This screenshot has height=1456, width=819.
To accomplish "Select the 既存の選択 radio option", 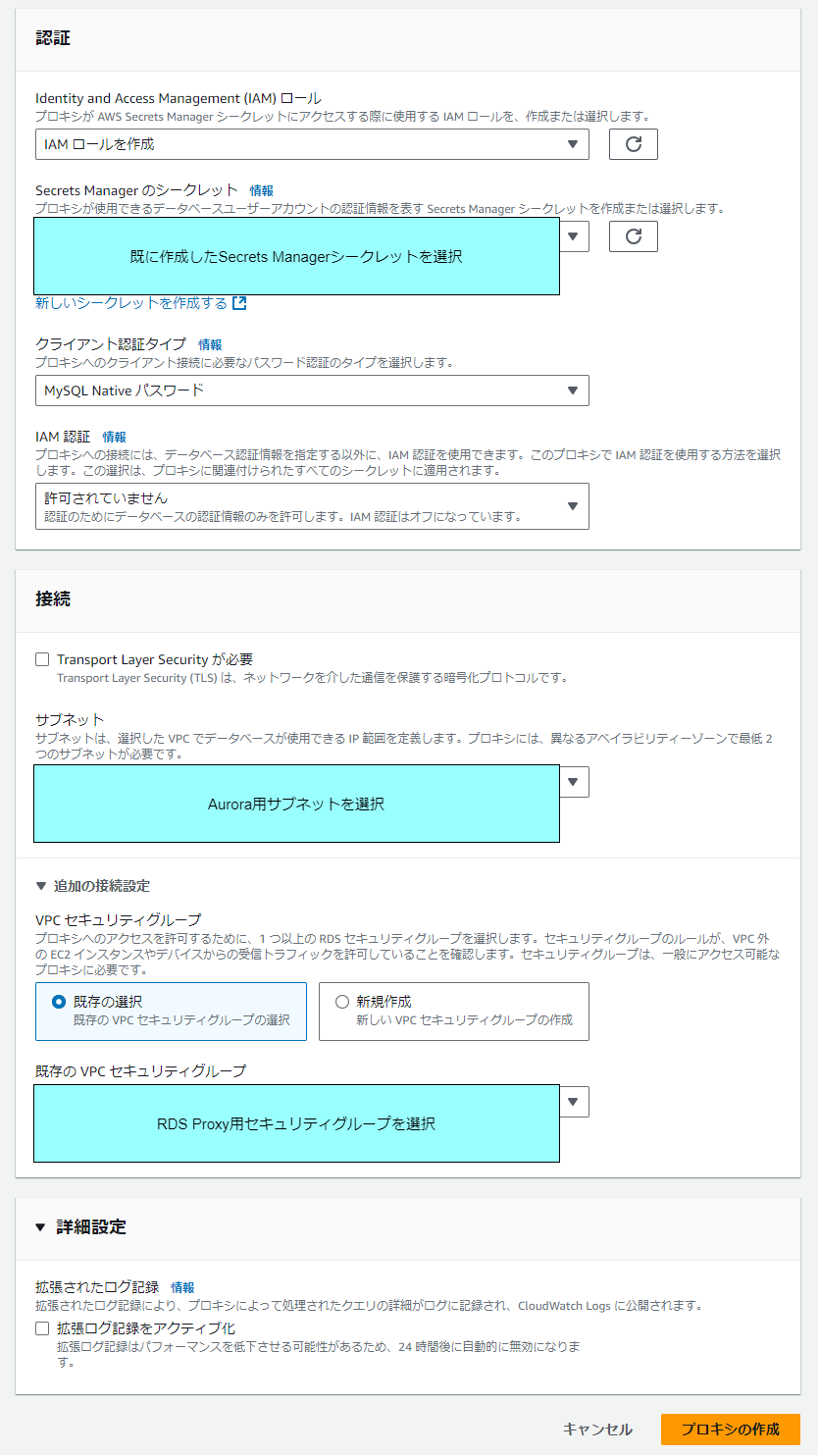I will point(58,1002).
